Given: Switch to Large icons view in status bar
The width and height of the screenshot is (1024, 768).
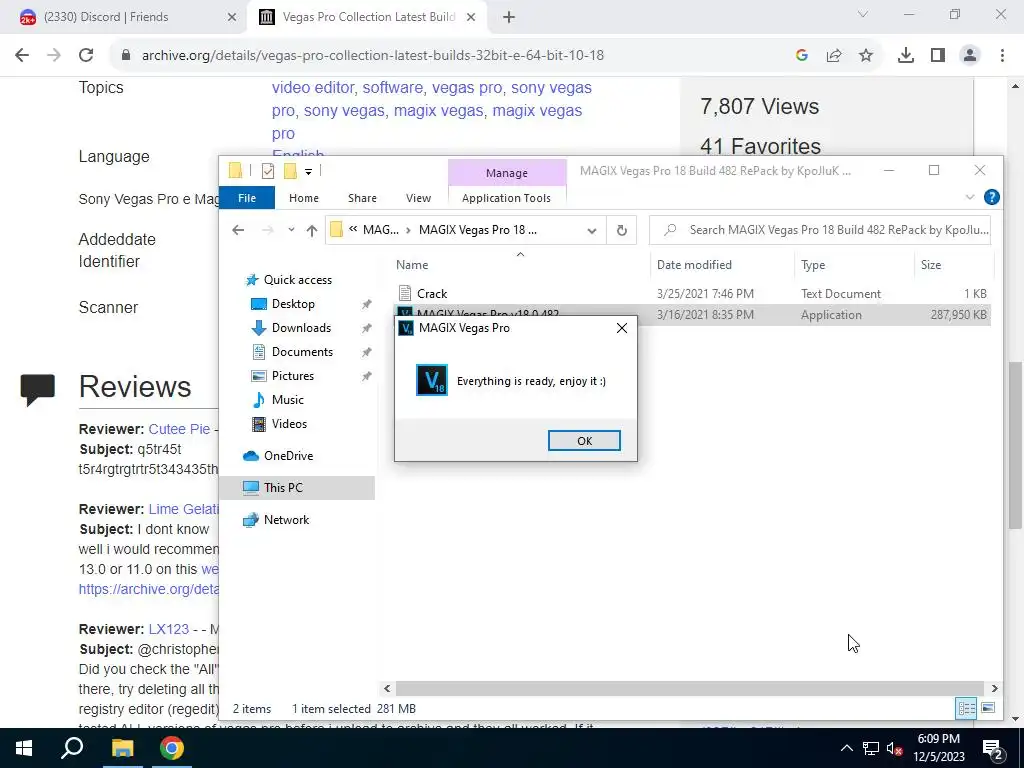Looking at the screenshot, I should click(988, 709).
